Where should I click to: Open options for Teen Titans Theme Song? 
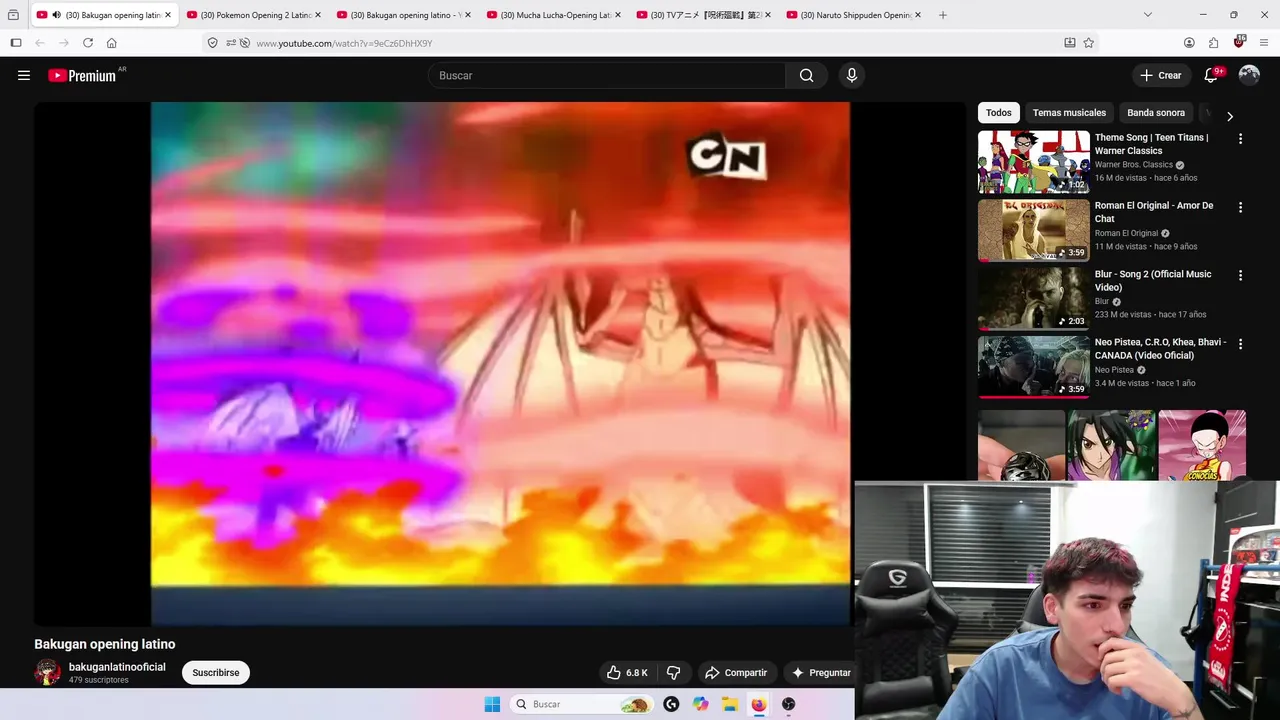pyautogui.click(x=1240, y=139)
